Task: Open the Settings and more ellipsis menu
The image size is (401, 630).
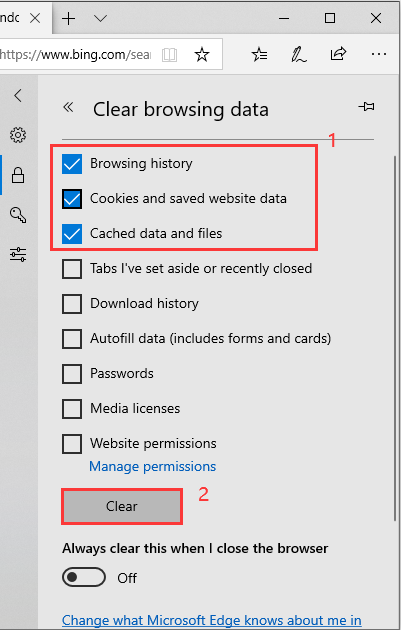Action: (379, 54)
